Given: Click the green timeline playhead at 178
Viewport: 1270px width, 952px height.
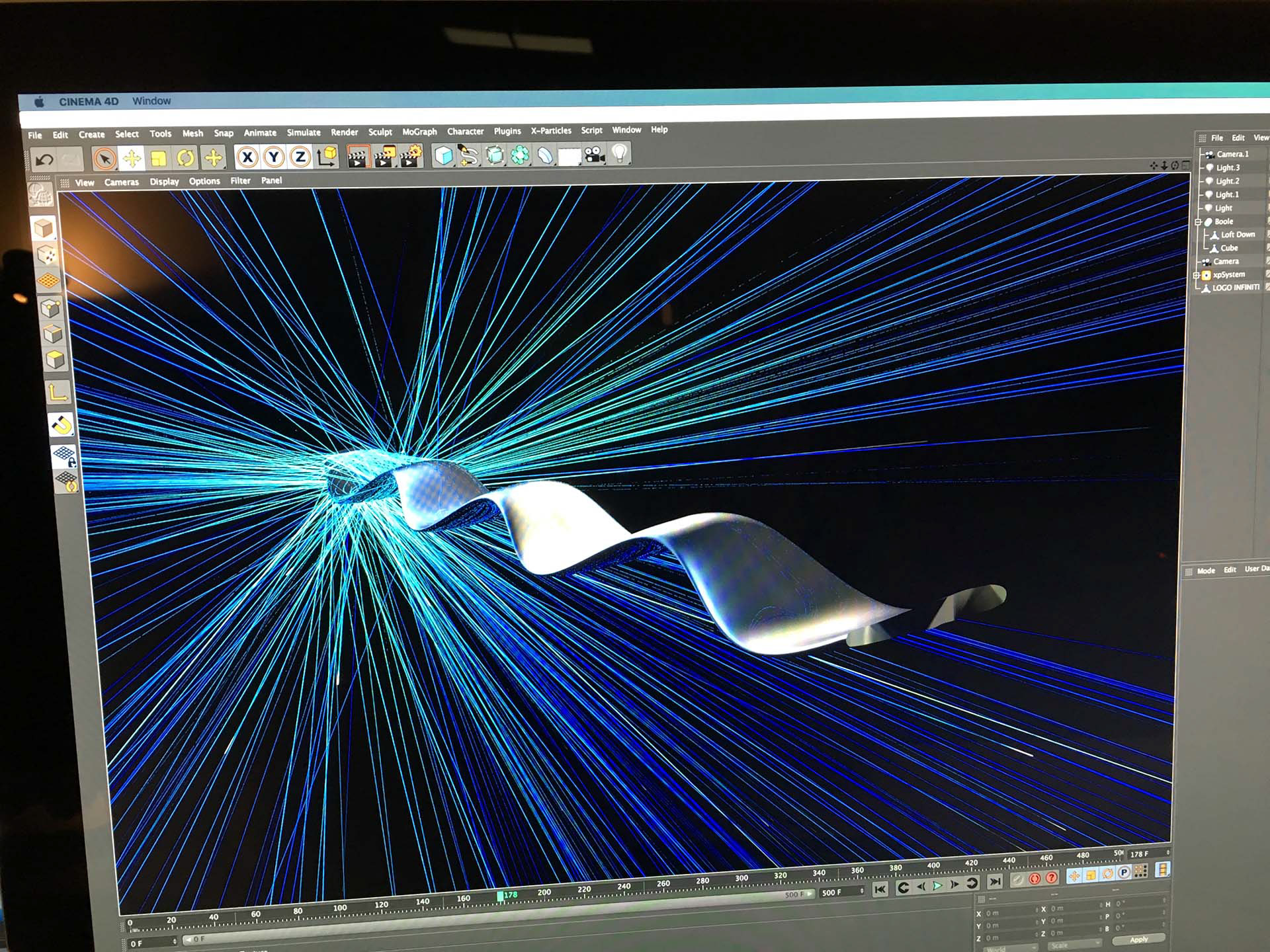Looking at the screenshot, I should coord(501,896).
